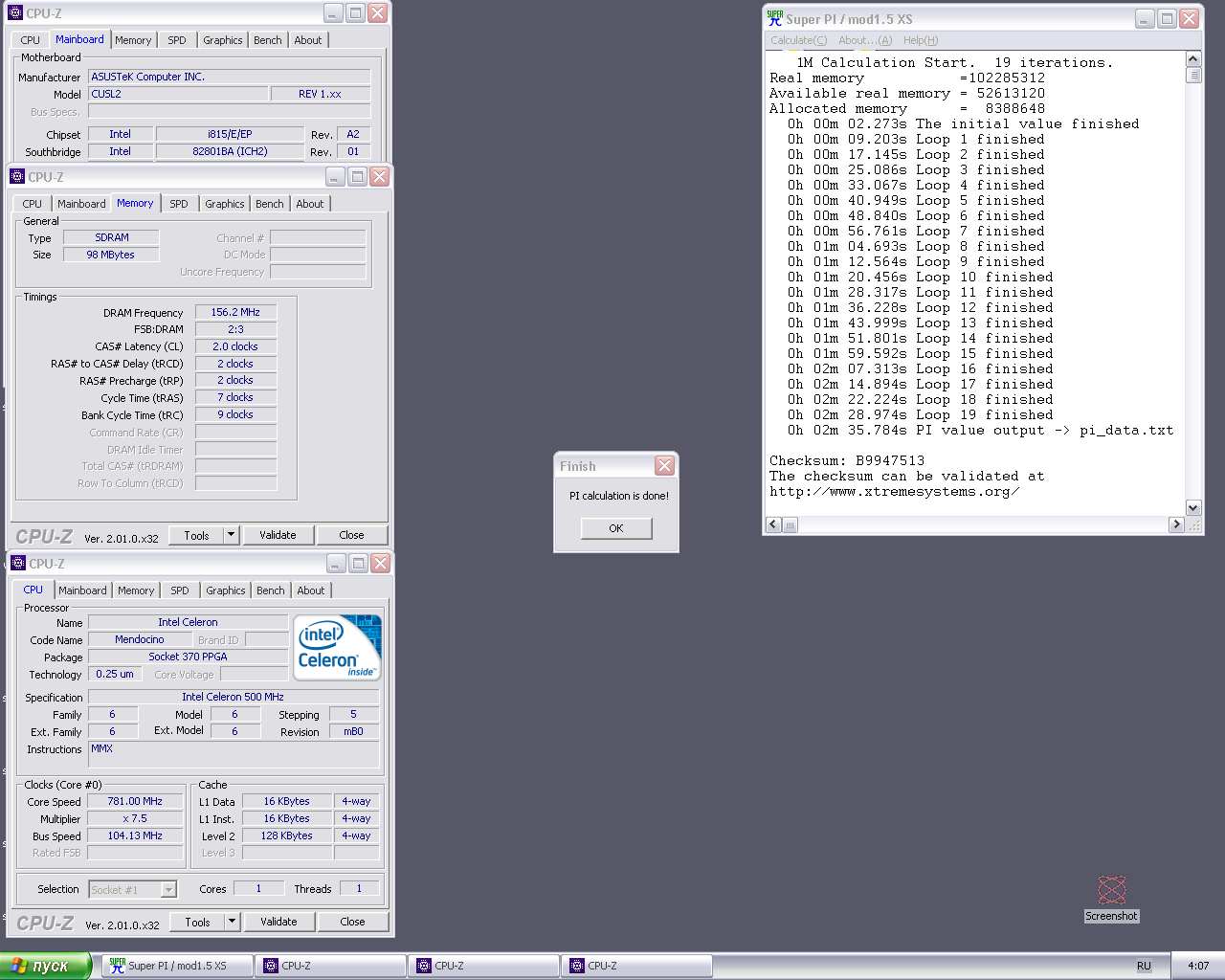
Task: Click the manufacturer ASUSTeK Computer INC. field
Action: click(229, 77)
